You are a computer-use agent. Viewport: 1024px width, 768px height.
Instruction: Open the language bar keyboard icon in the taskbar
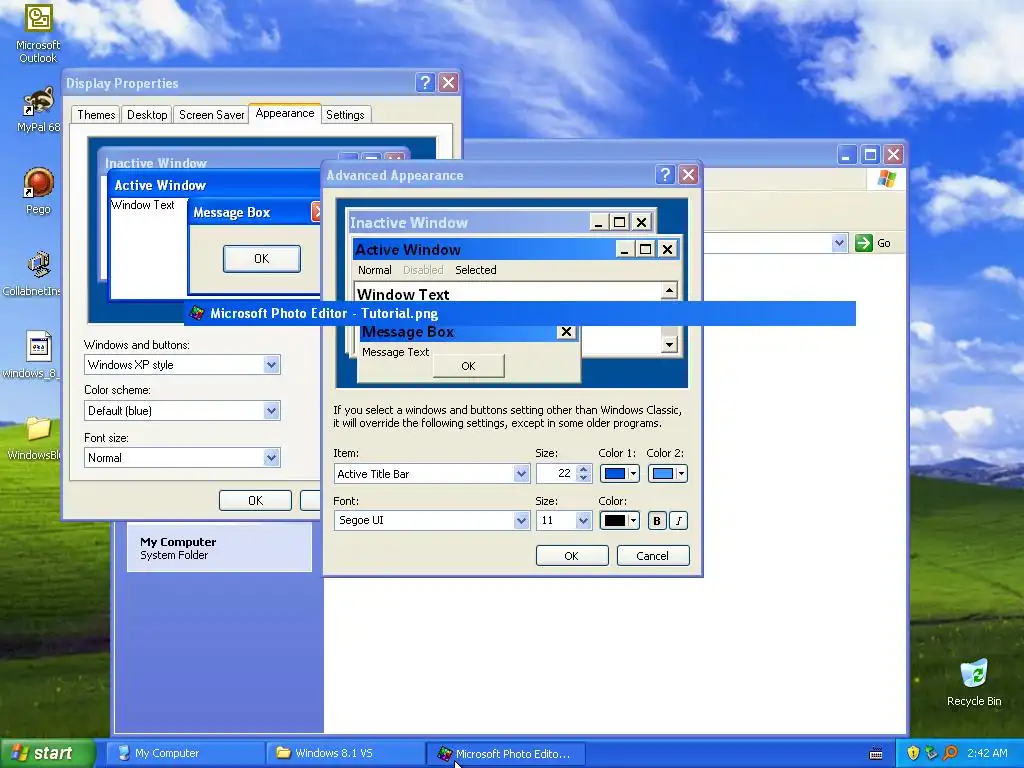pos(876,754)
